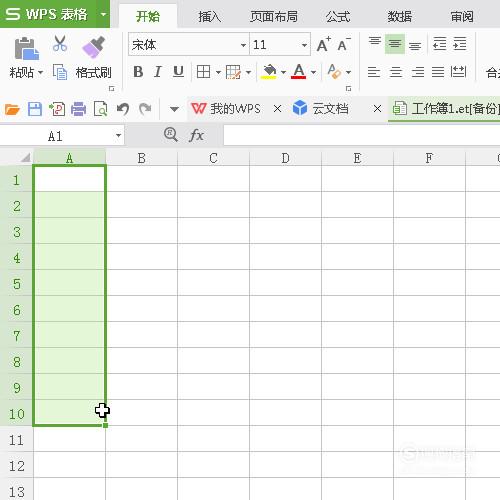Click the draw border table icon
Screen dimensions: 500x500
[x=233, y=72]
